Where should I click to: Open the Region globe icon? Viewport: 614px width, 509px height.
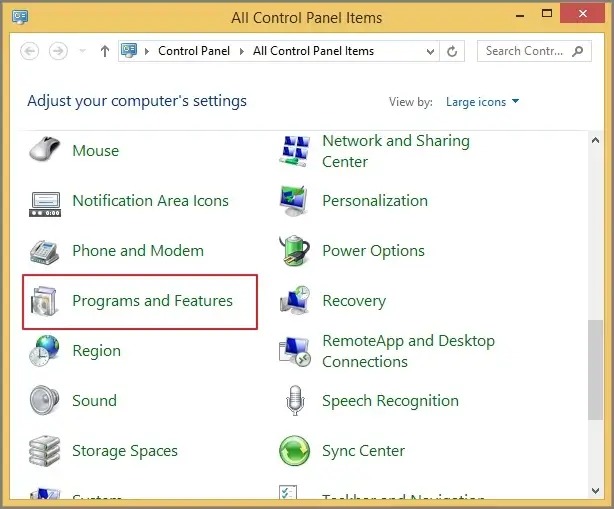click(44, 351)
